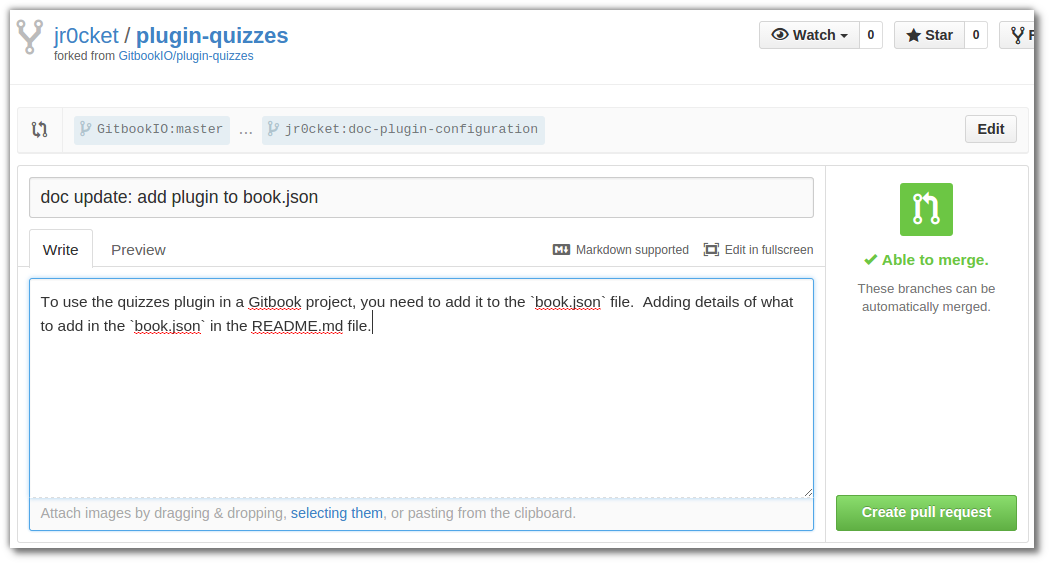1050x564 pixels.
Task: Click the green checkmark beside Able to merge
Action: tap(871, 260)
